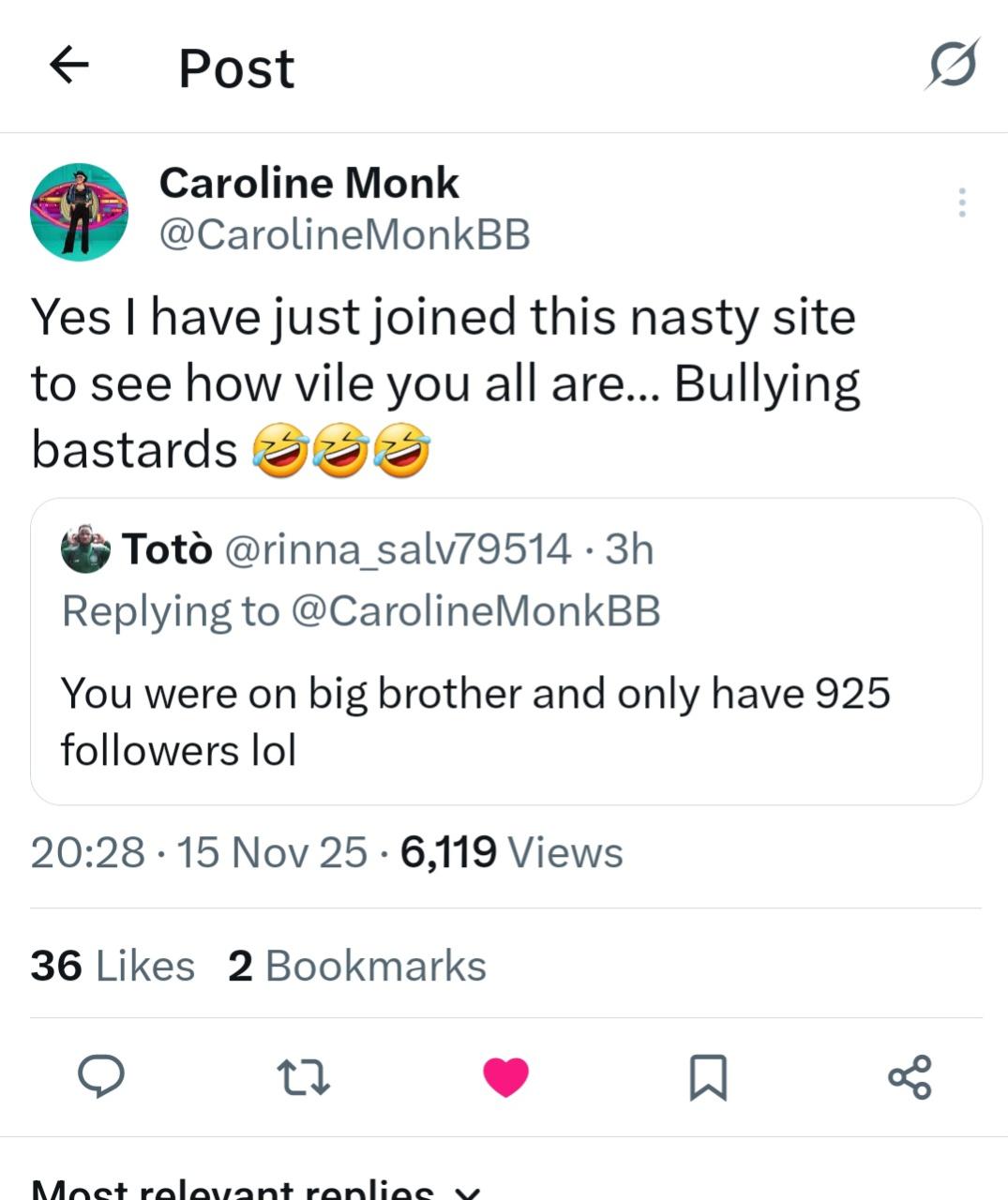Tap the 6,119 Views count
The image size is (1008, 1200).
[x=511, y=852]
